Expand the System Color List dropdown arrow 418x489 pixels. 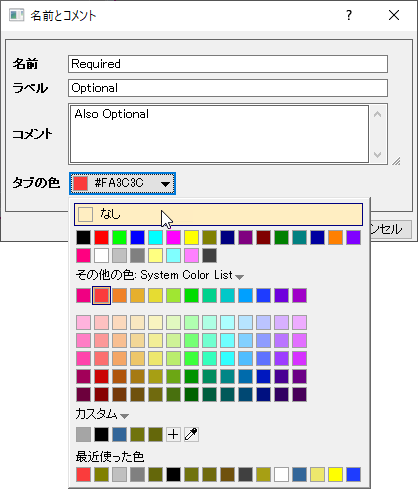click(239, 277)
